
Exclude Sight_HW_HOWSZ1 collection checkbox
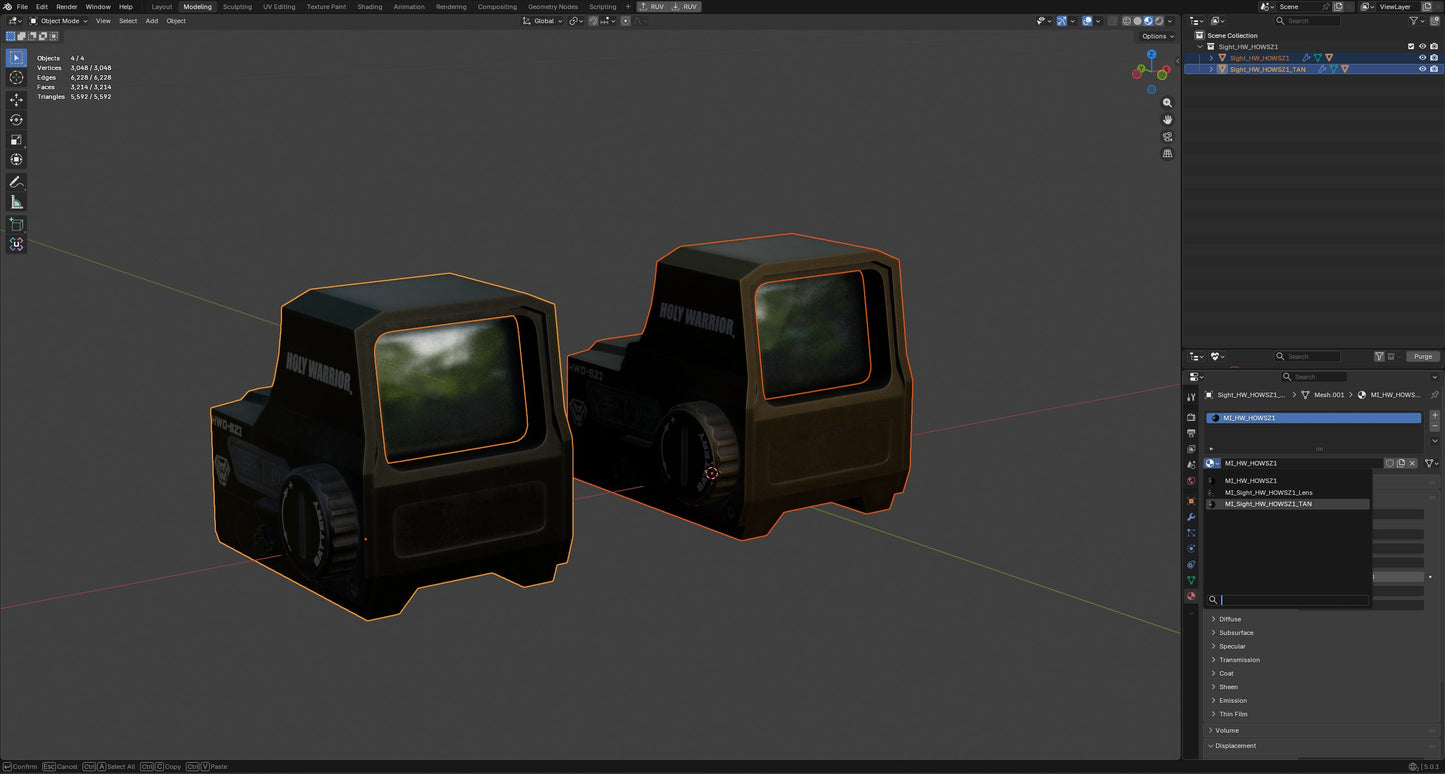(x=1411, y=46)
